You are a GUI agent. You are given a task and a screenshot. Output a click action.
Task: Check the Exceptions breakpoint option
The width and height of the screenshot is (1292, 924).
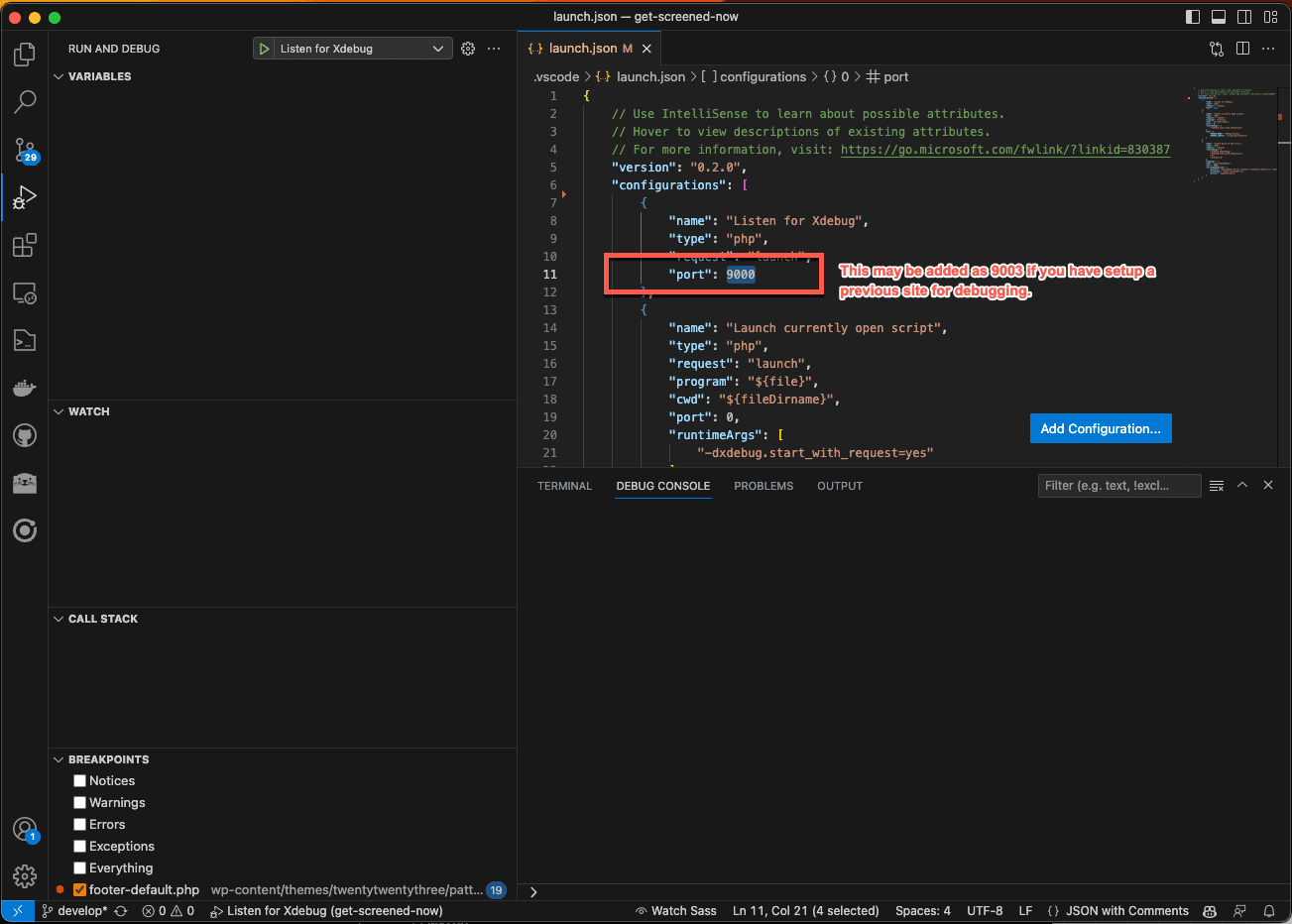click(79, 846)
